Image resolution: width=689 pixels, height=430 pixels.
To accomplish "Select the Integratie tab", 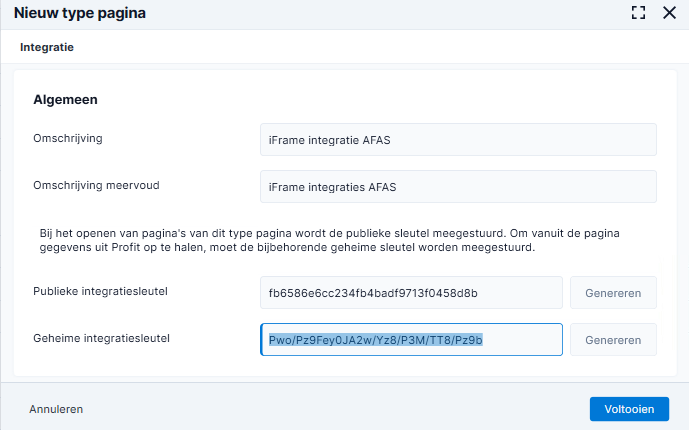I will [x=47, y=47].
